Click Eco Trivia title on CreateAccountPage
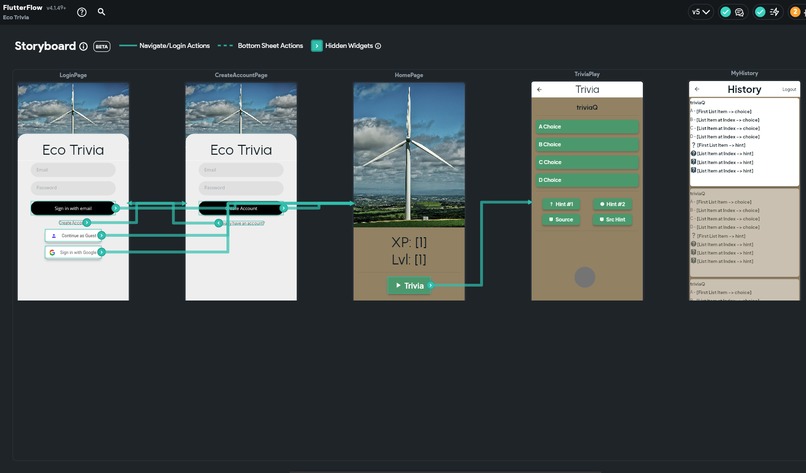Screen dimensions: 806x473 (241, 150)
